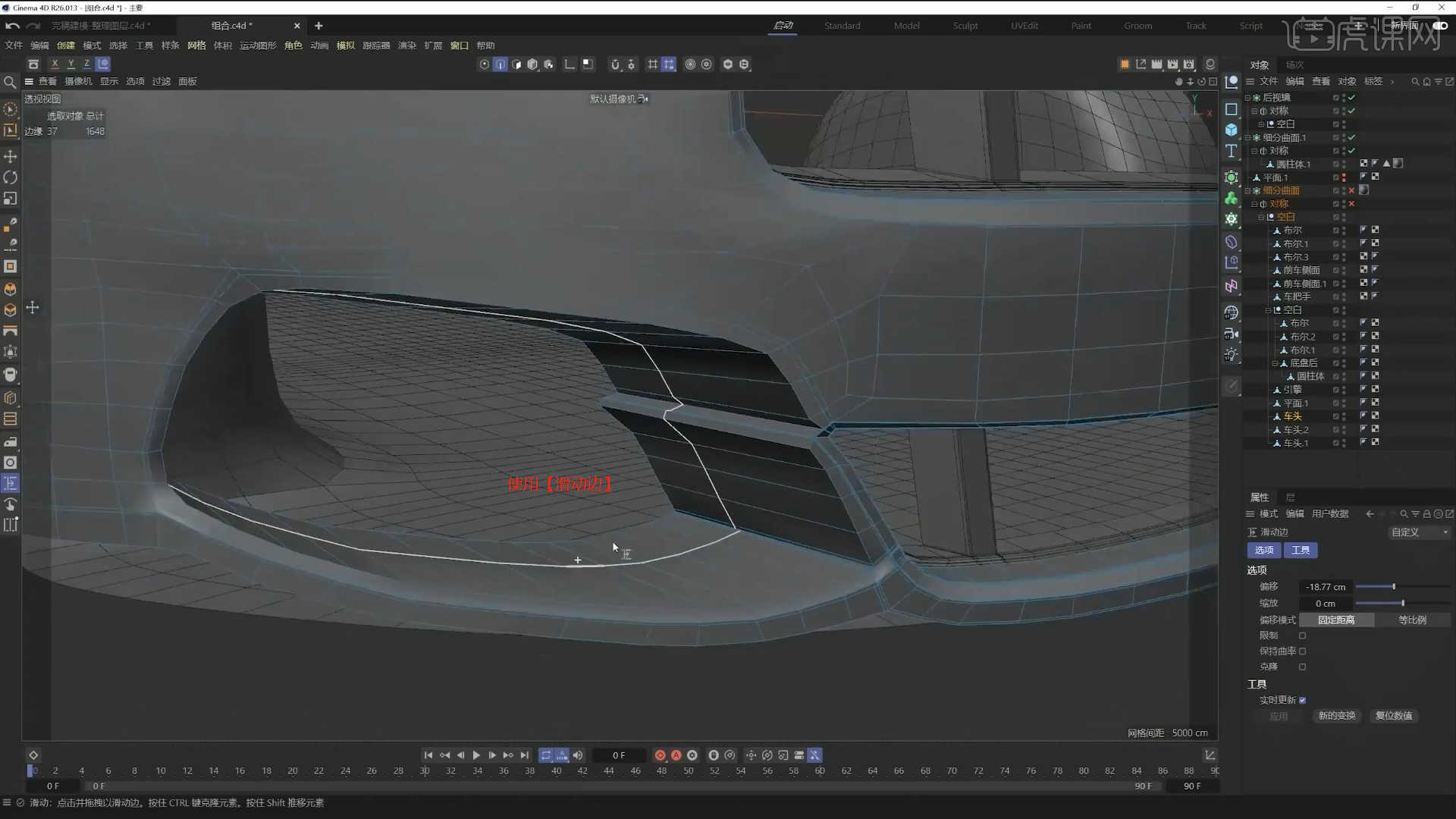This screenshot has width=1456, height=819.
Task: Click the Light bulb icon in right palette
Action: pos(1232,355)
